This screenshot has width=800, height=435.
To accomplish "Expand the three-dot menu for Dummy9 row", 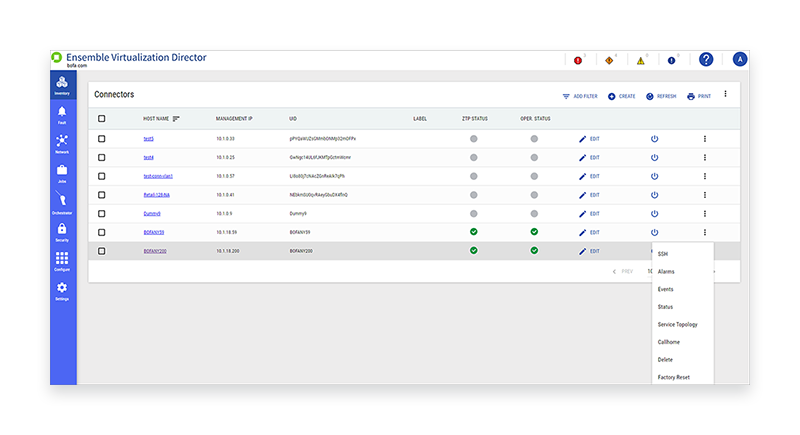I will click(x=704, y=213).
